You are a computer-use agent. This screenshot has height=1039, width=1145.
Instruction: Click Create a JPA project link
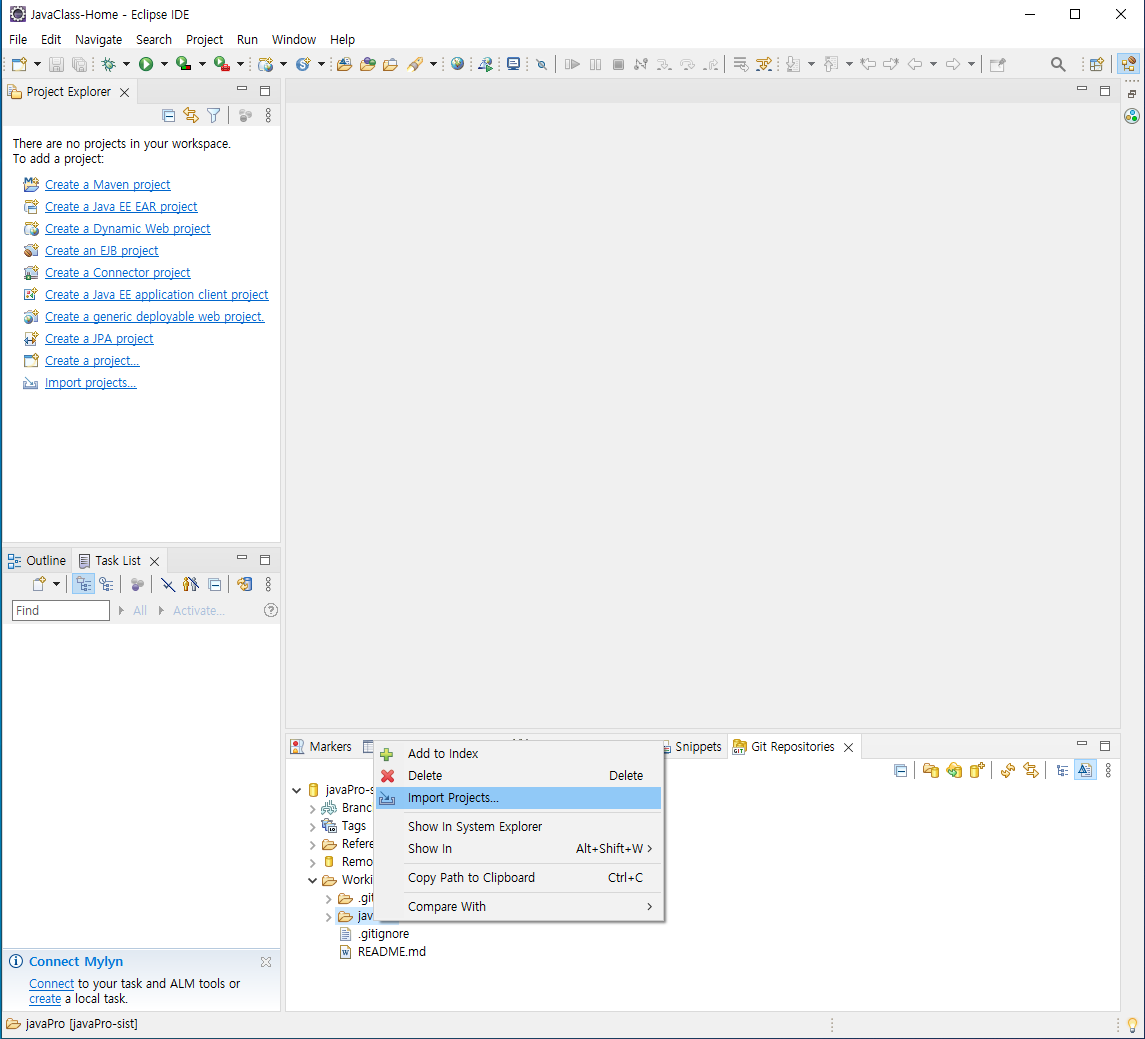tap(99, 339)
